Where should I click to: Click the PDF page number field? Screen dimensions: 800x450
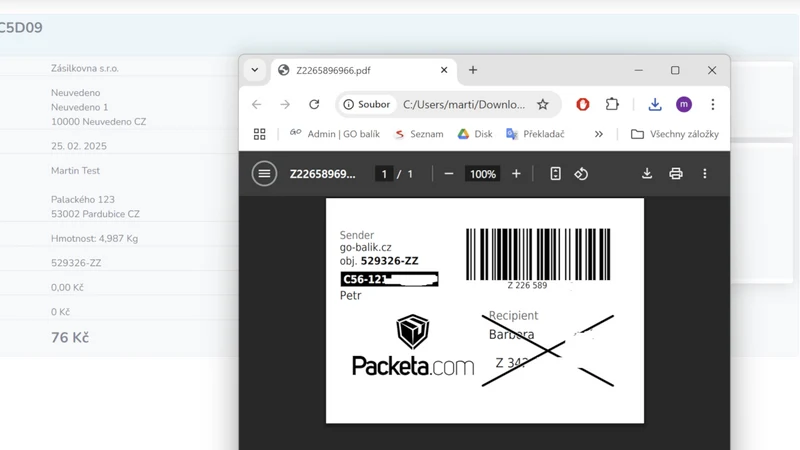(384, 174)
